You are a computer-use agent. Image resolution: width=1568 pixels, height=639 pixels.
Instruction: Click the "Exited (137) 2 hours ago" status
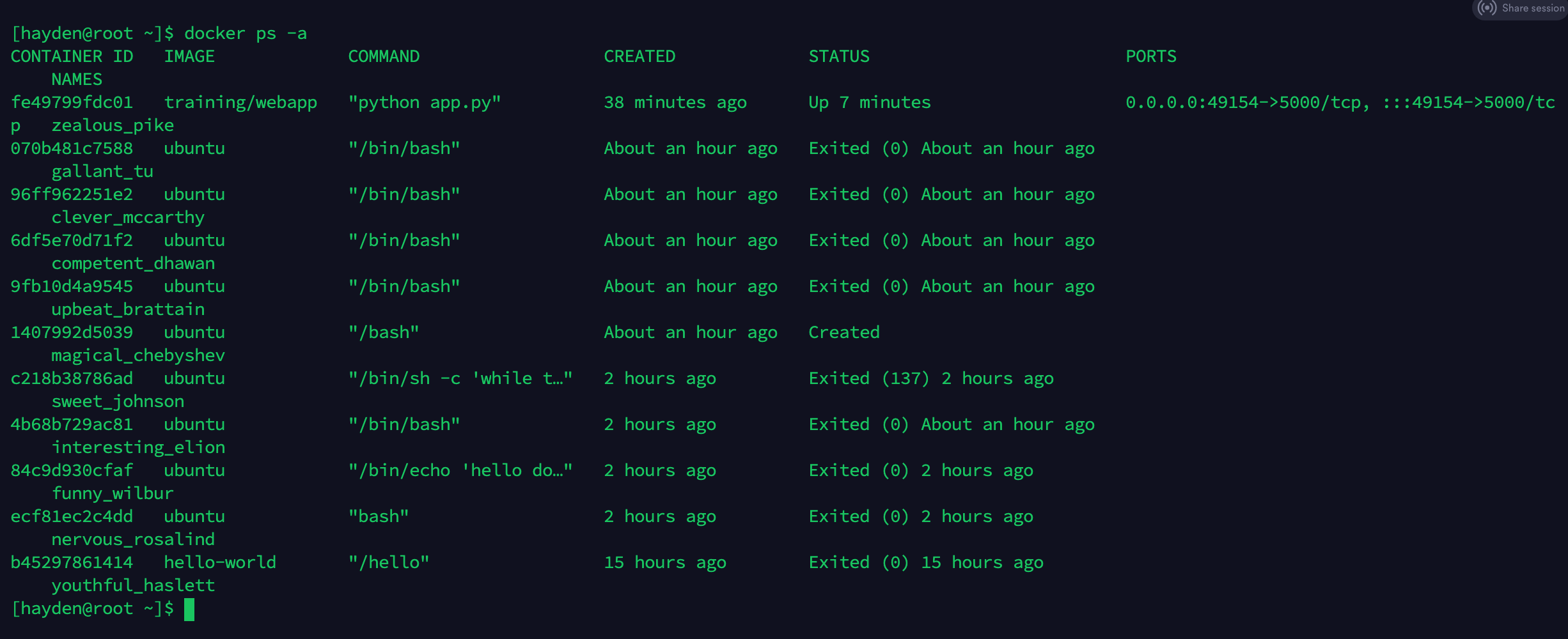[x=931, y=379]
